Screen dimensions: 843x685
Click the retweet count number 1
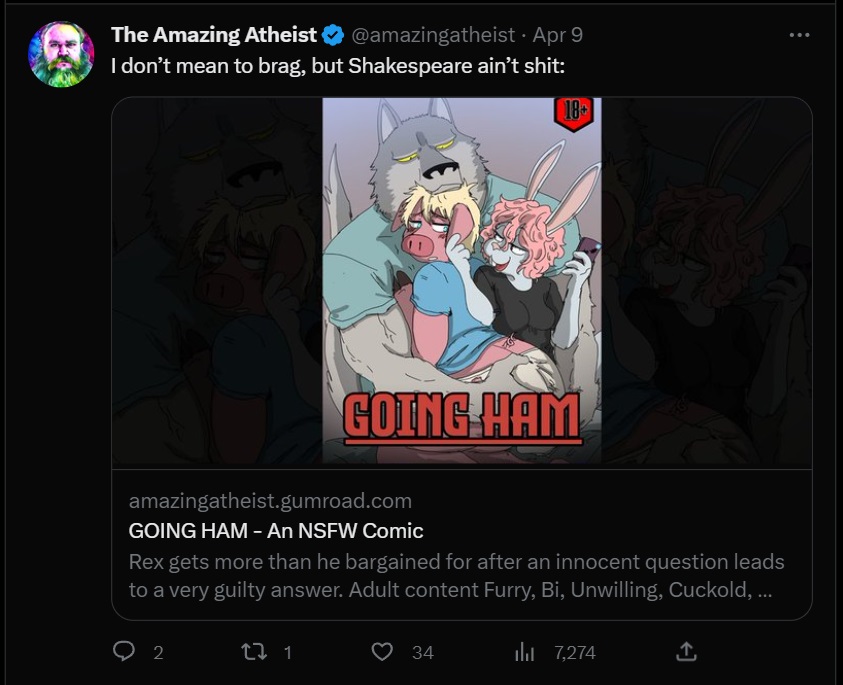click(x=288, y=653)
